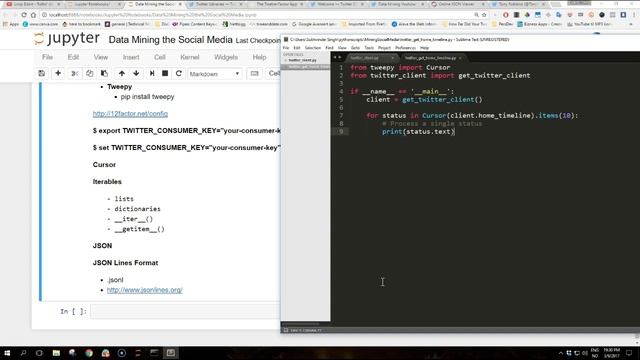Toggle Sublime Text side bar via status icon

point(286,330)
